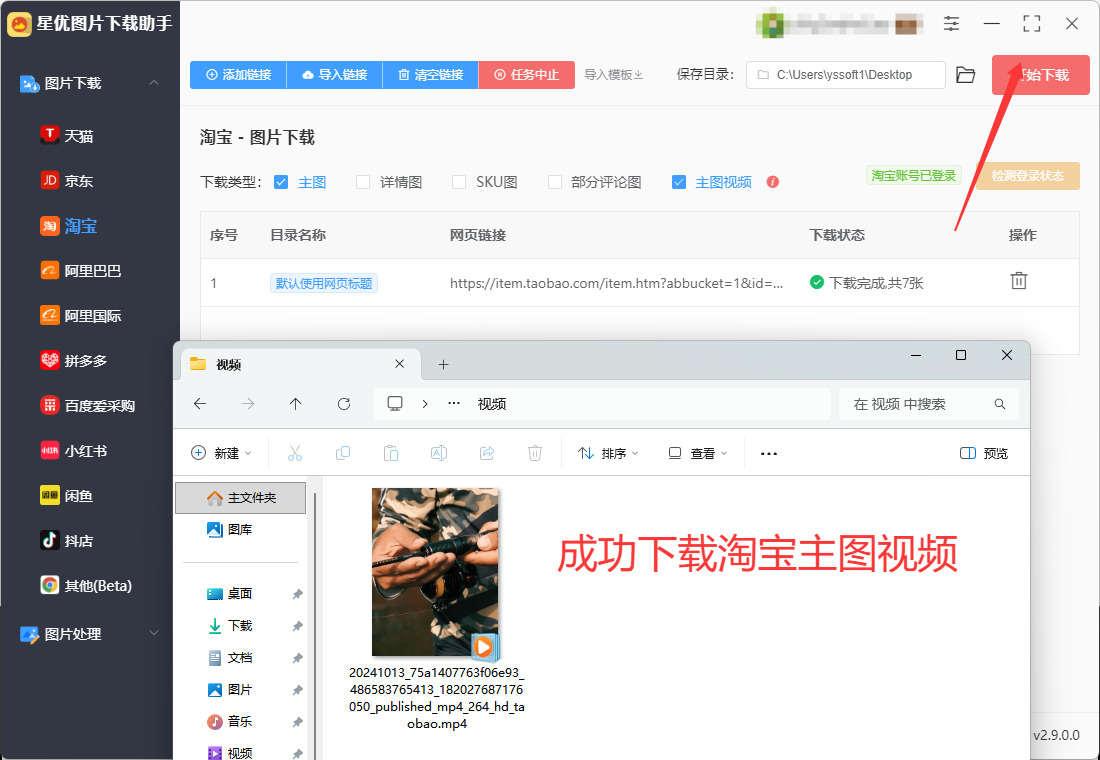Click the 导入链接 button

coord(335,74)
